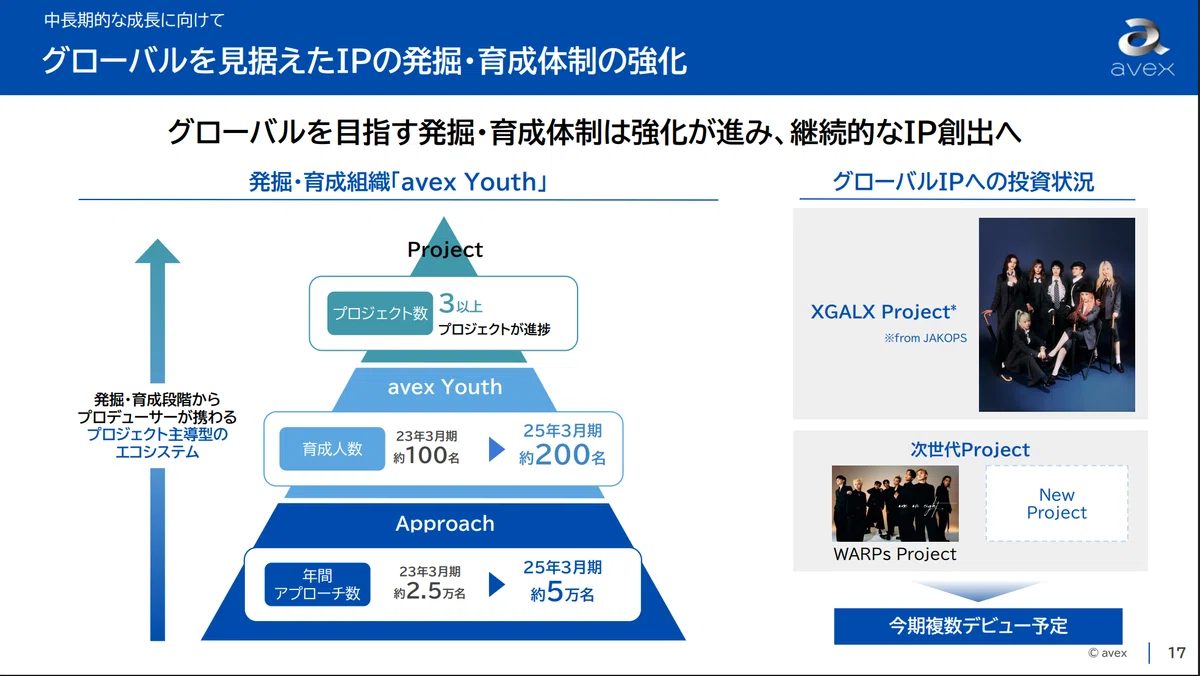Click the 今期複数デビュー予定 blue banner

[978, 626]
